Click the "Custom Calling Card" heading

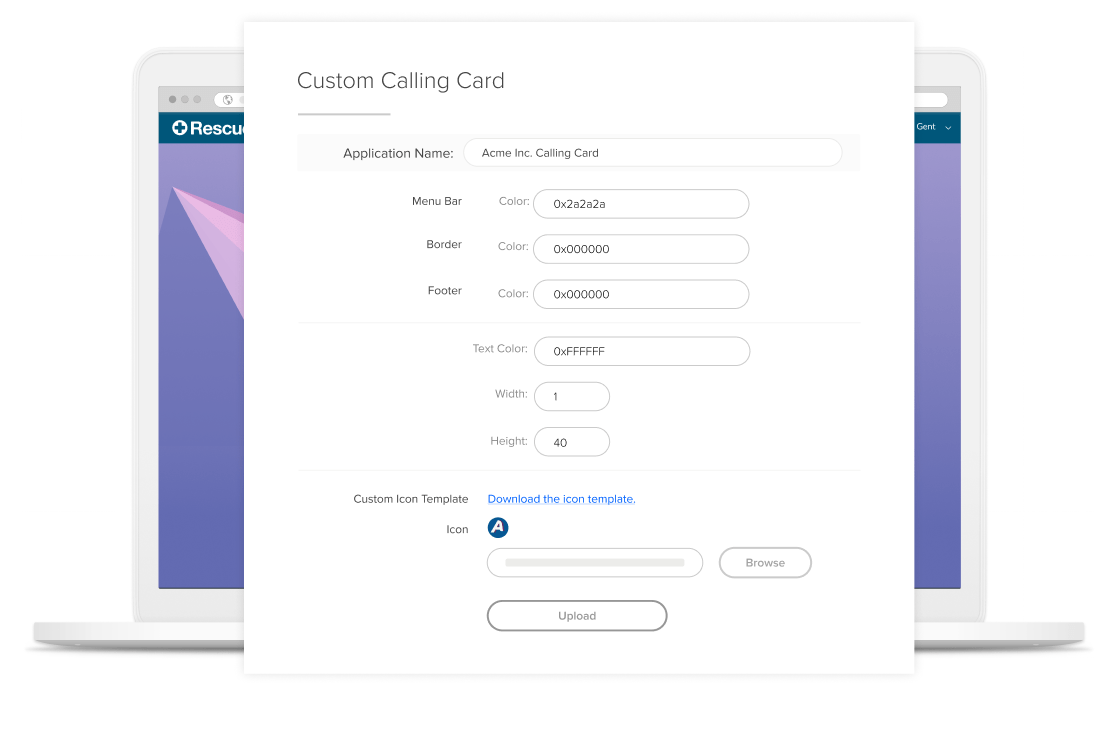(400, 81)
